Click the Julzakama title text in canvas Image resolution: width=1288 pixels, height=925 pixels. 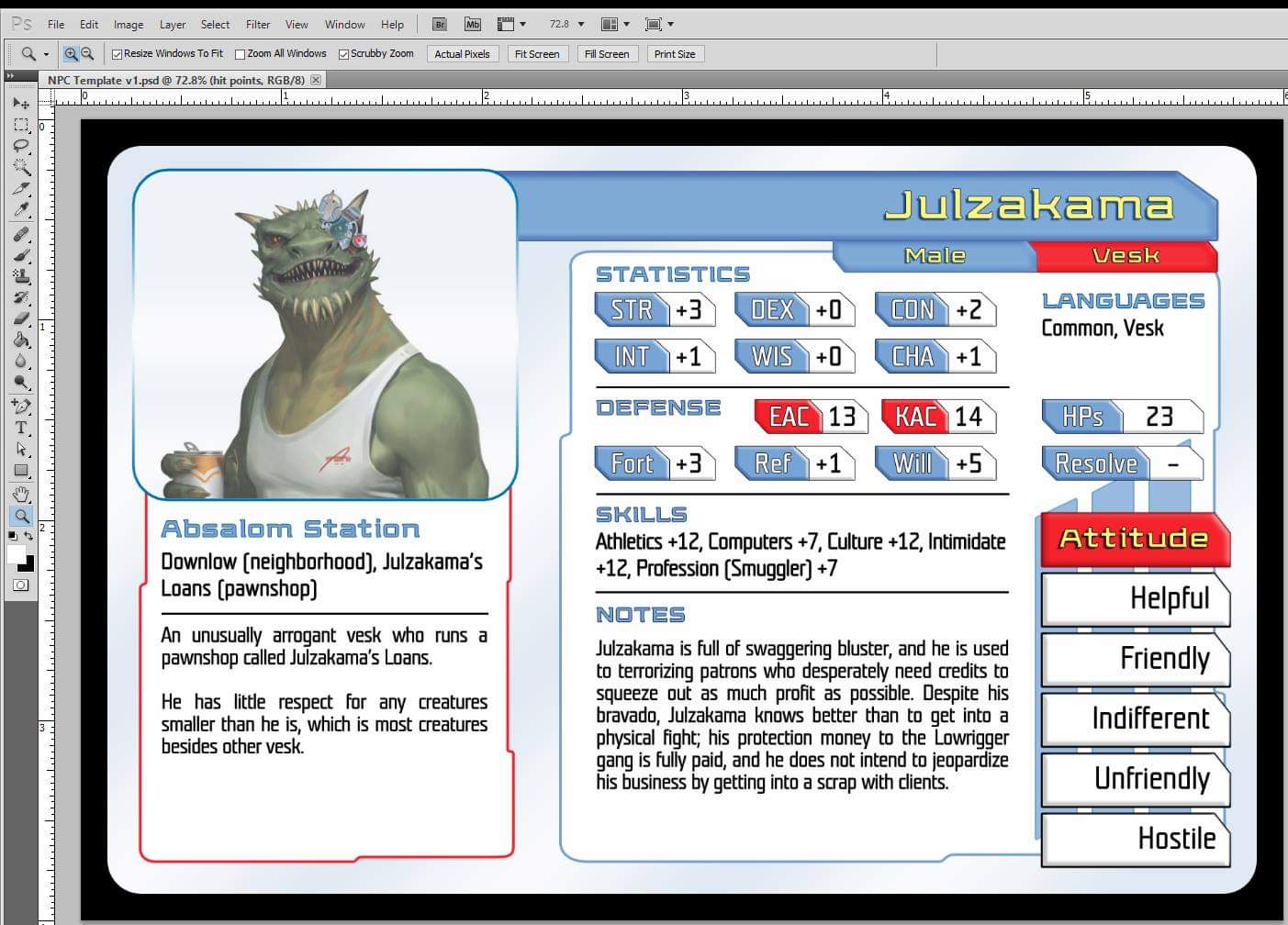tap(1029, 205)
